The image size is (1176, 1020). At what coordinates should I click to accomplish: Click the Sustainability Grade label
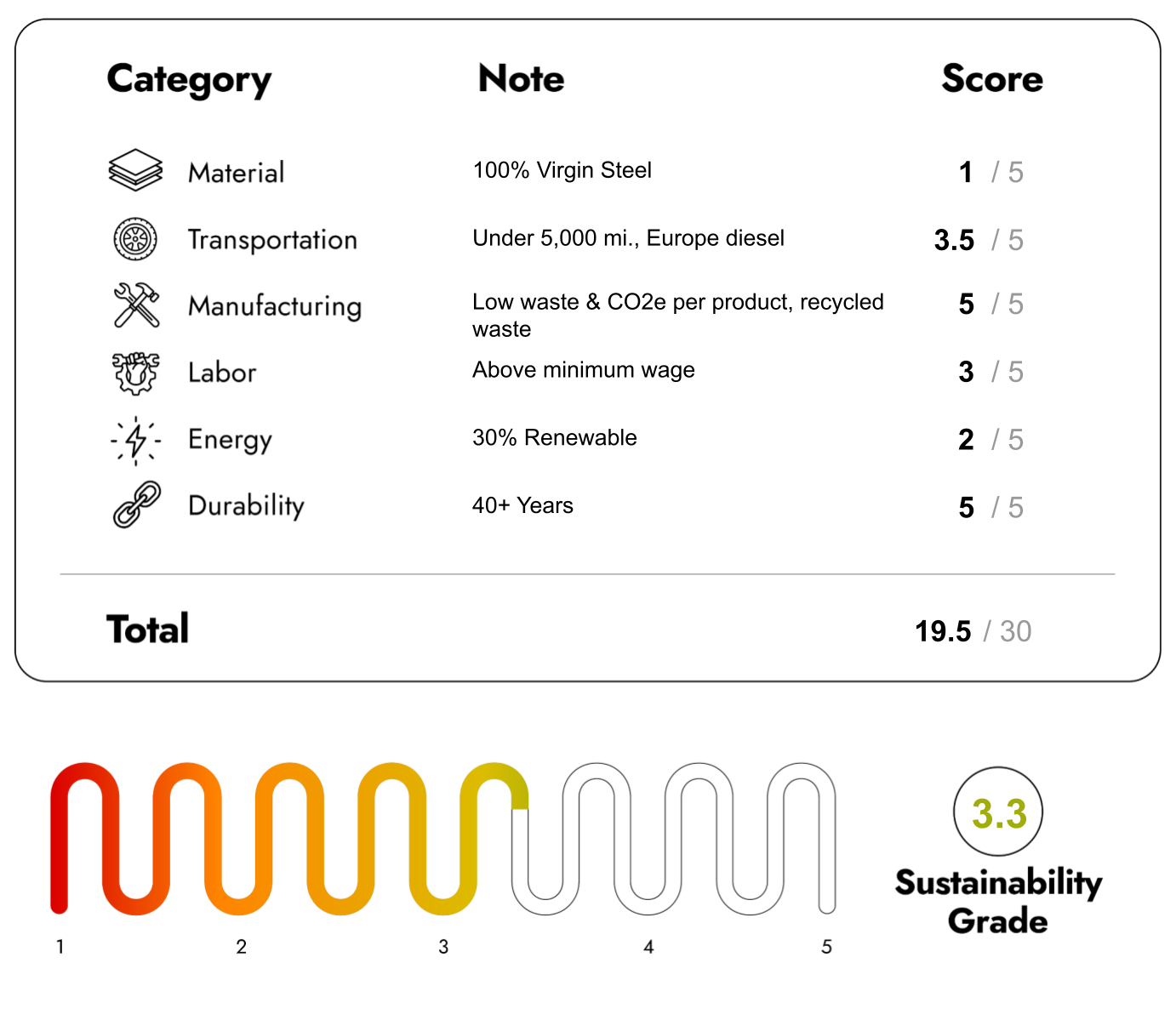998,902
